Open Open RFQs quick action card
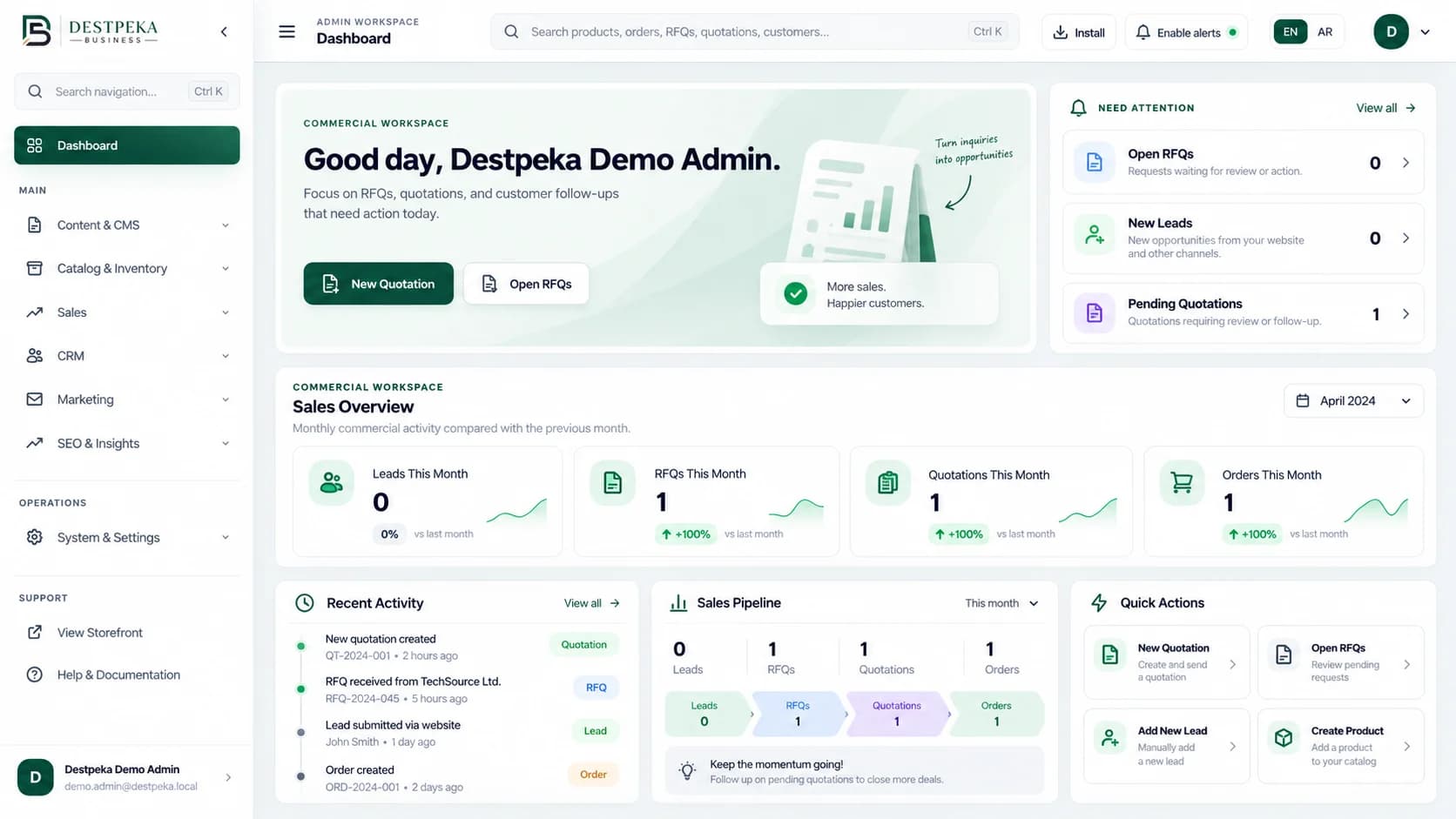Screen dimensions: 1456x819 click(x=1340, y=662)
